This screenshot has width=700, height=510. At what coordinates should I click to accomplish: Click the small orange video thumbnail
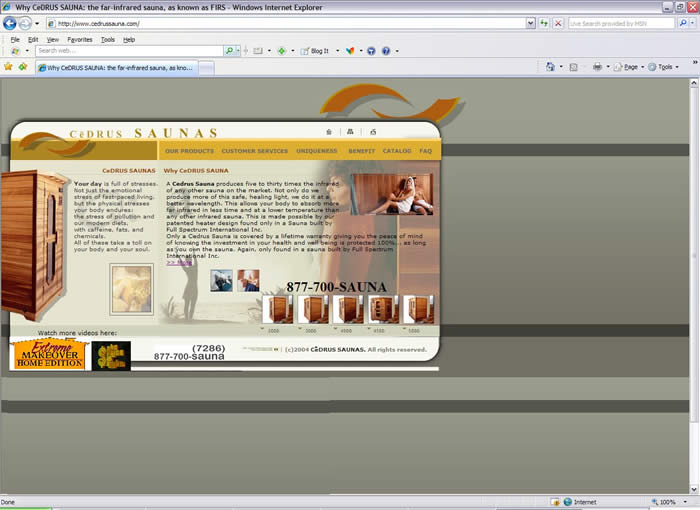248,280
